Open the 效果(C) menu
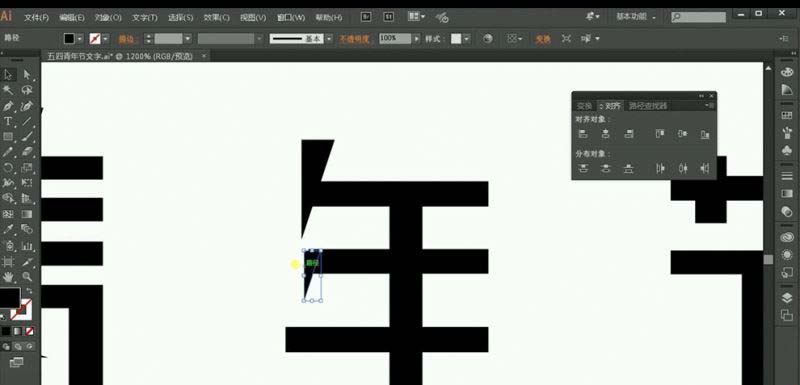Screen dimensions: 800x385 click(217, 17)
